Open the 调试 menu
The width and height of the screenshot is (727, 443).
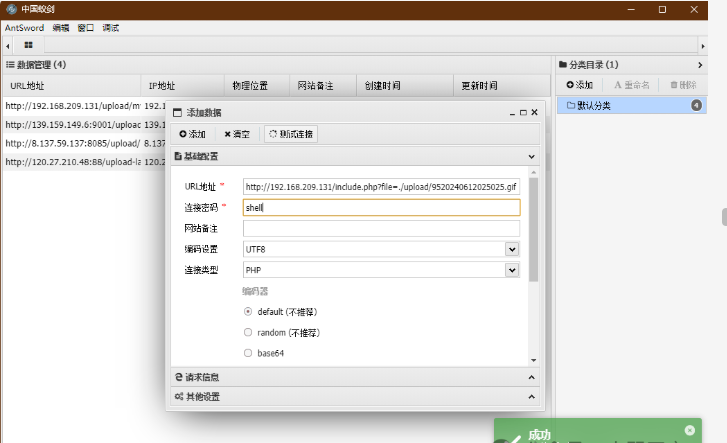pyautogui.click(x=110, y=28)
